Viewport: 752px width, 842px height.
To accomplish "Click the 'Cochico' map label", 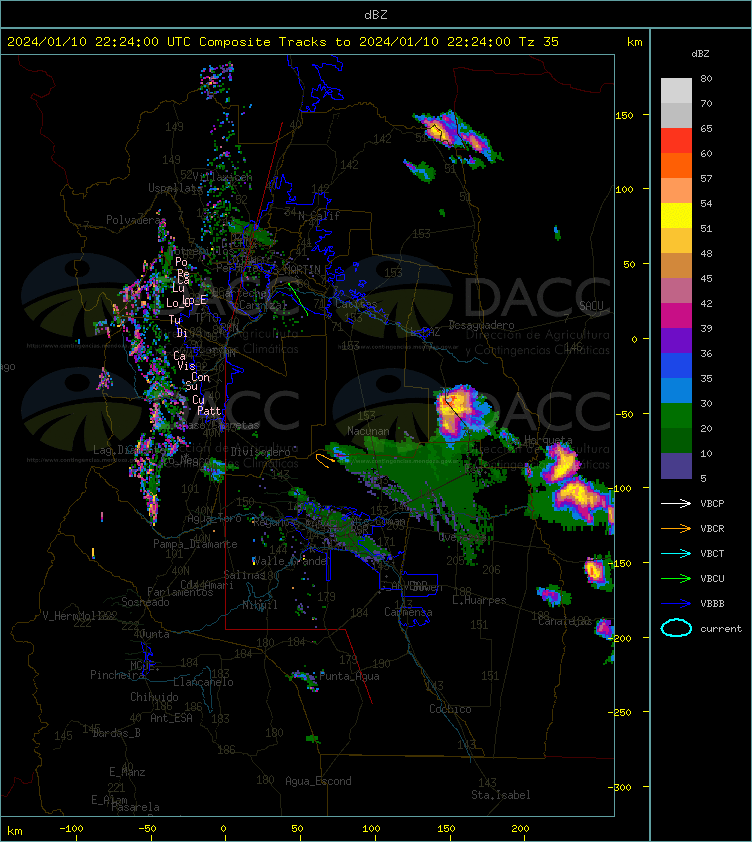I will (x=450, y=709).
